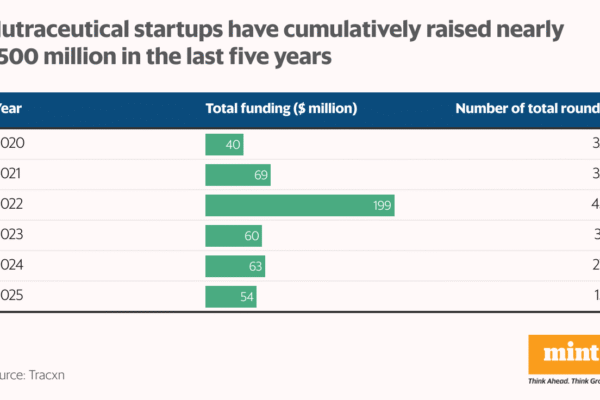This screenshot has height=400, width=600.
Task: Click the Number of total rounds header
Action: [x=527, y=108]
